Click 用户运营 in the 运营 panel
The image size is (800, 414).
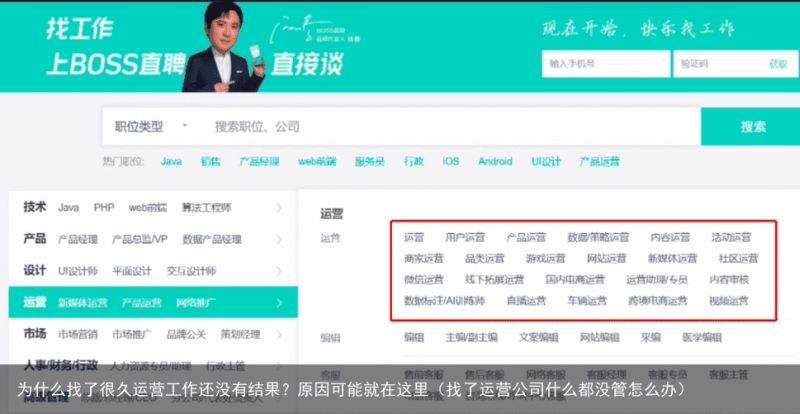click(x=465, y=237)
